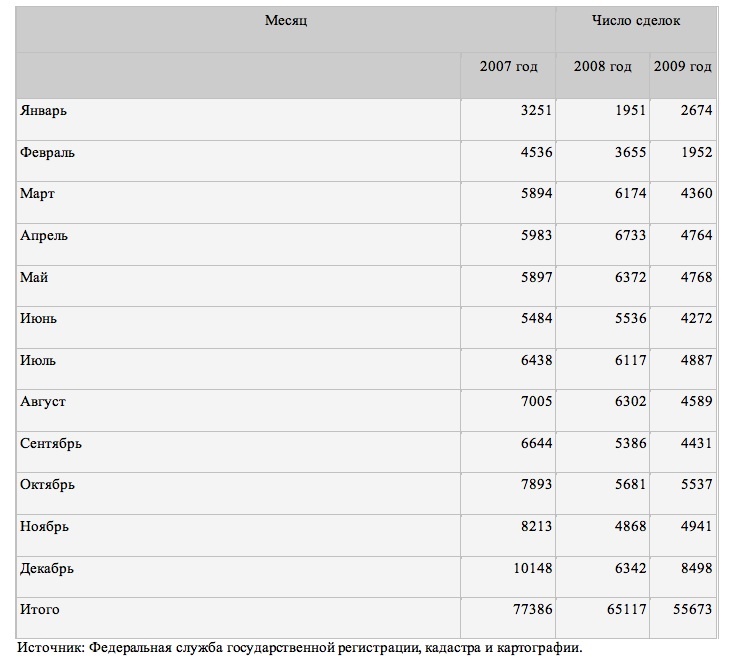This screenshot has height=660, width=750.
Task: Click the Октябрь row label
Action: pos(47,485)
